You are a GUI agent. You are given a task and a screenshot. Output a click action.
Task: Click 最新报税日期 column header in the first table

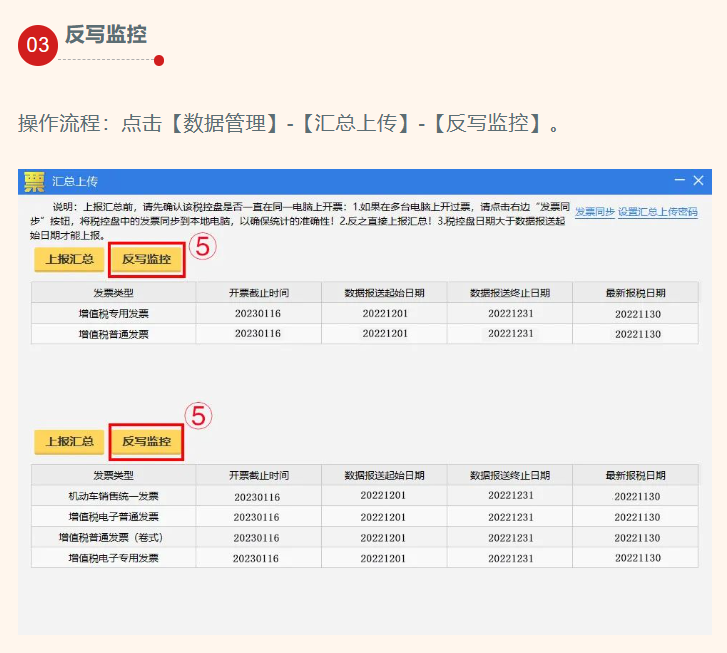click(x=636, y=293)
